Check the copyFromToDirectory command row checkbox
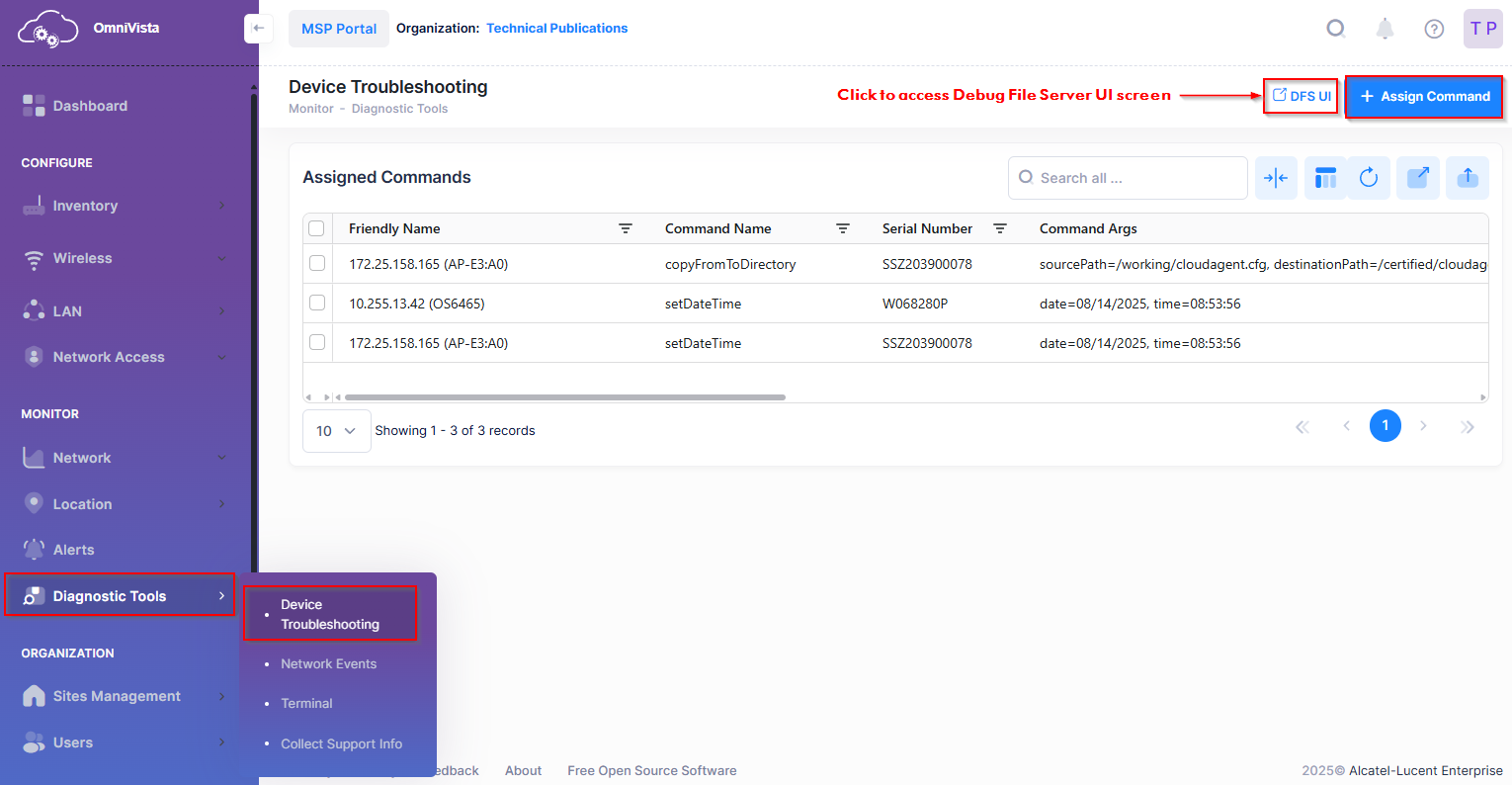 coord(317,263)
